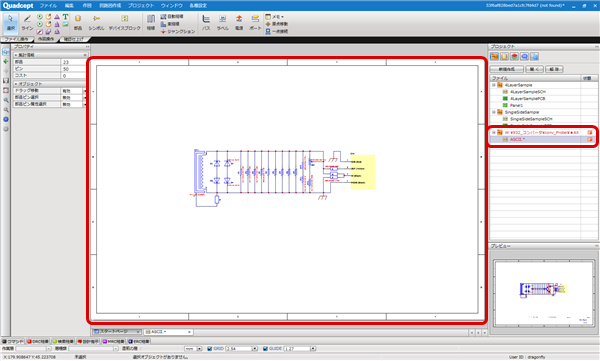
Task: Select the Port tool icon
Action: tap(255, 22)
